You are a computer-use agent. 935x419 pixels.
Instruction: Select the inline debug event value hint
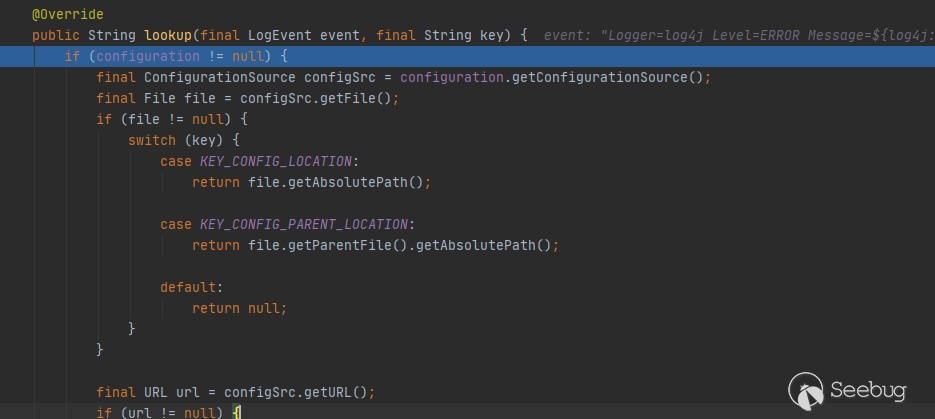click(x=738, y=35)
